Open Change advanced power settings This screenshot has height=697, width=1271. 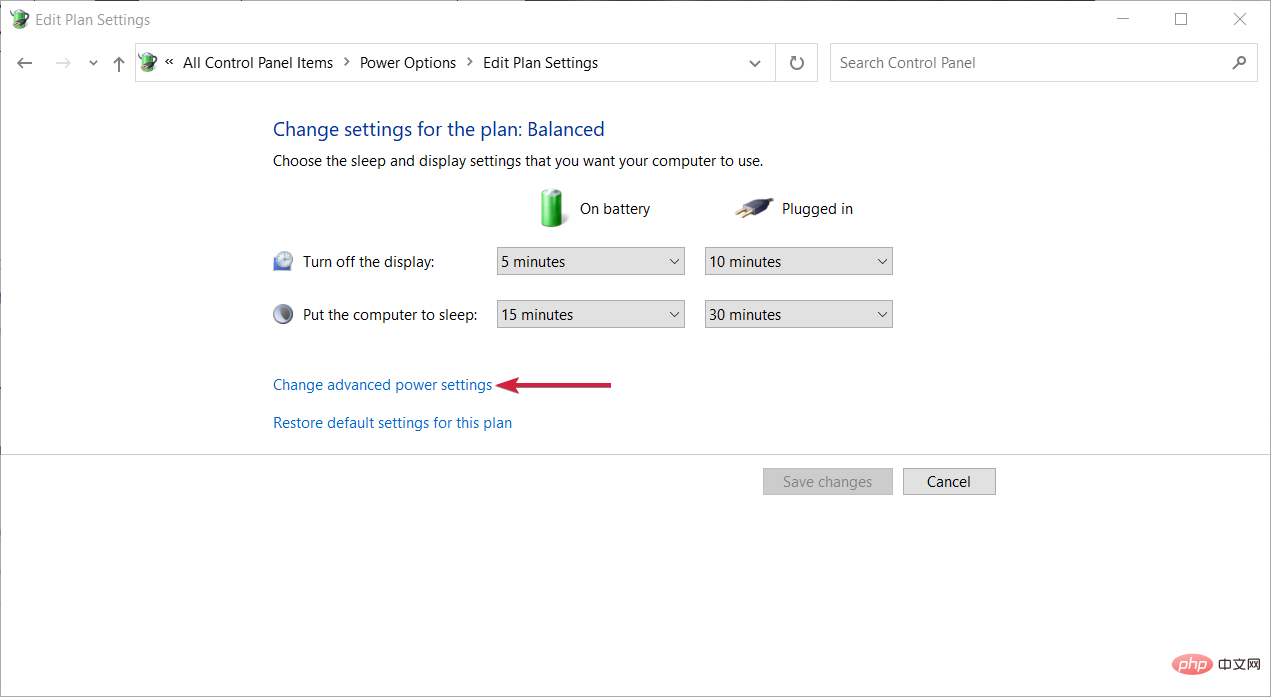click(383, 385)
